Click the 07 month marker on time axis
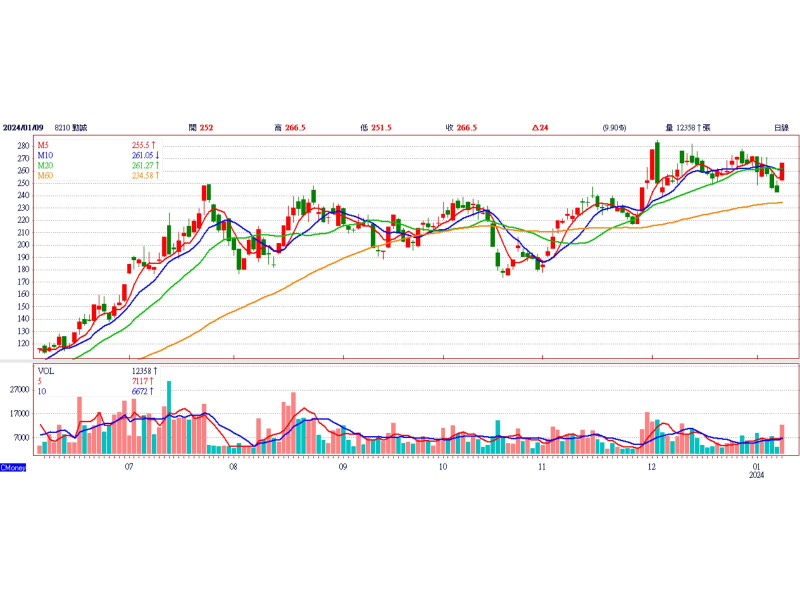The width and height of the screenshot is (800, 600). click(129, 467)
